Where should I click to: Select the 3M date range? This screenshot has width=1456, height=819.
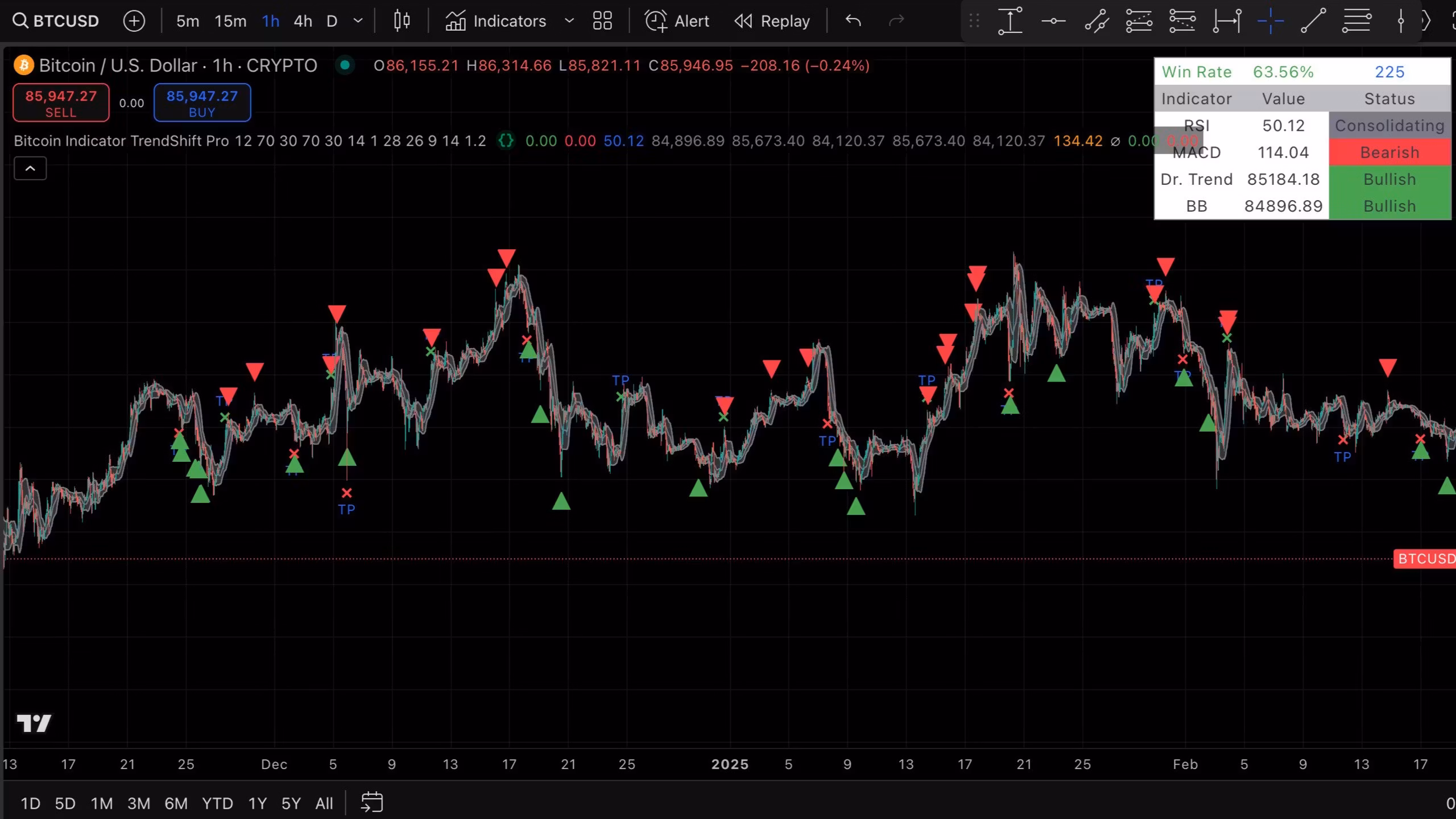tap(138, 803)
